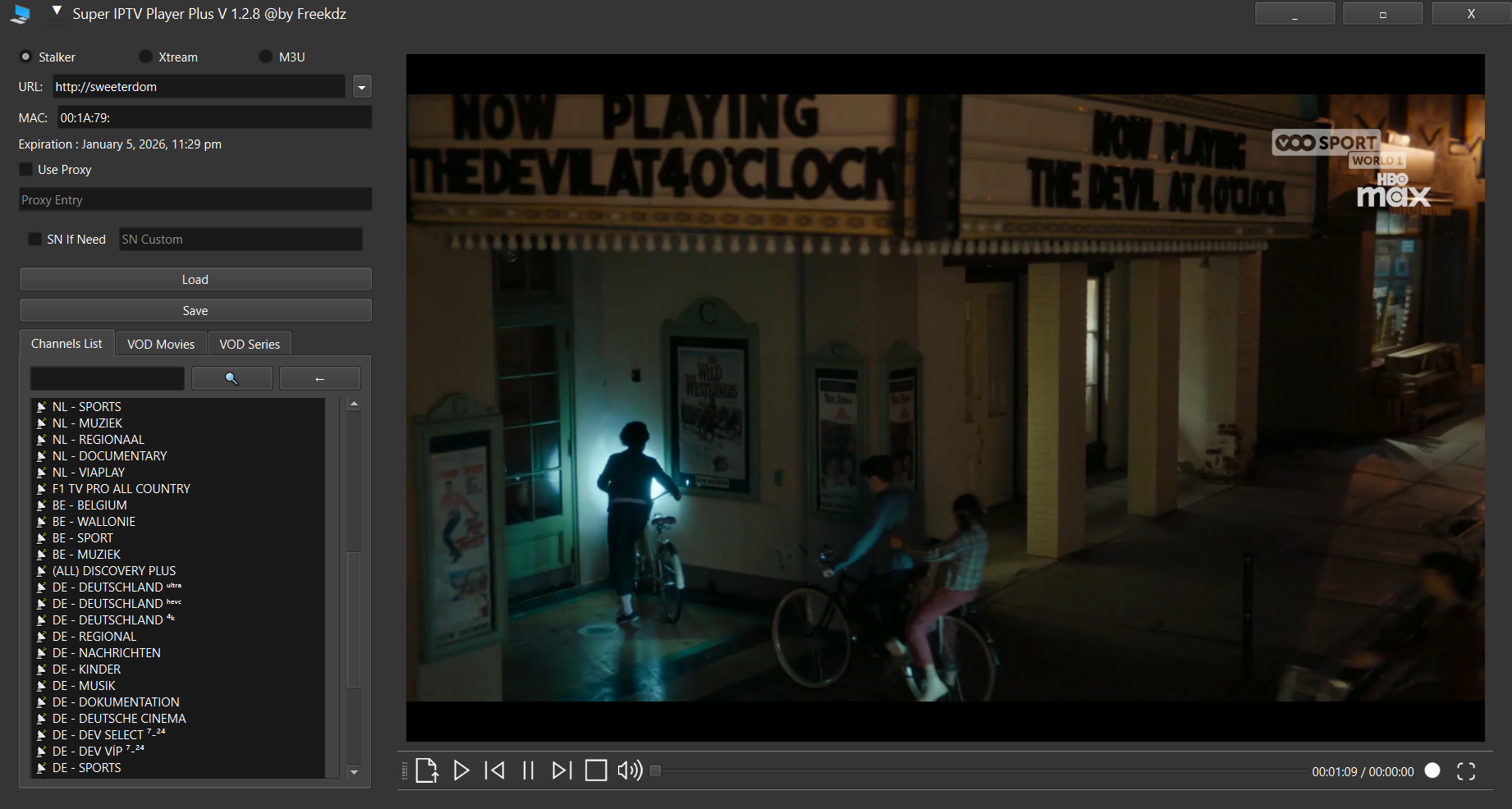Click the magnifier search button
The image size is (1512, 809).
coord(232,378)
